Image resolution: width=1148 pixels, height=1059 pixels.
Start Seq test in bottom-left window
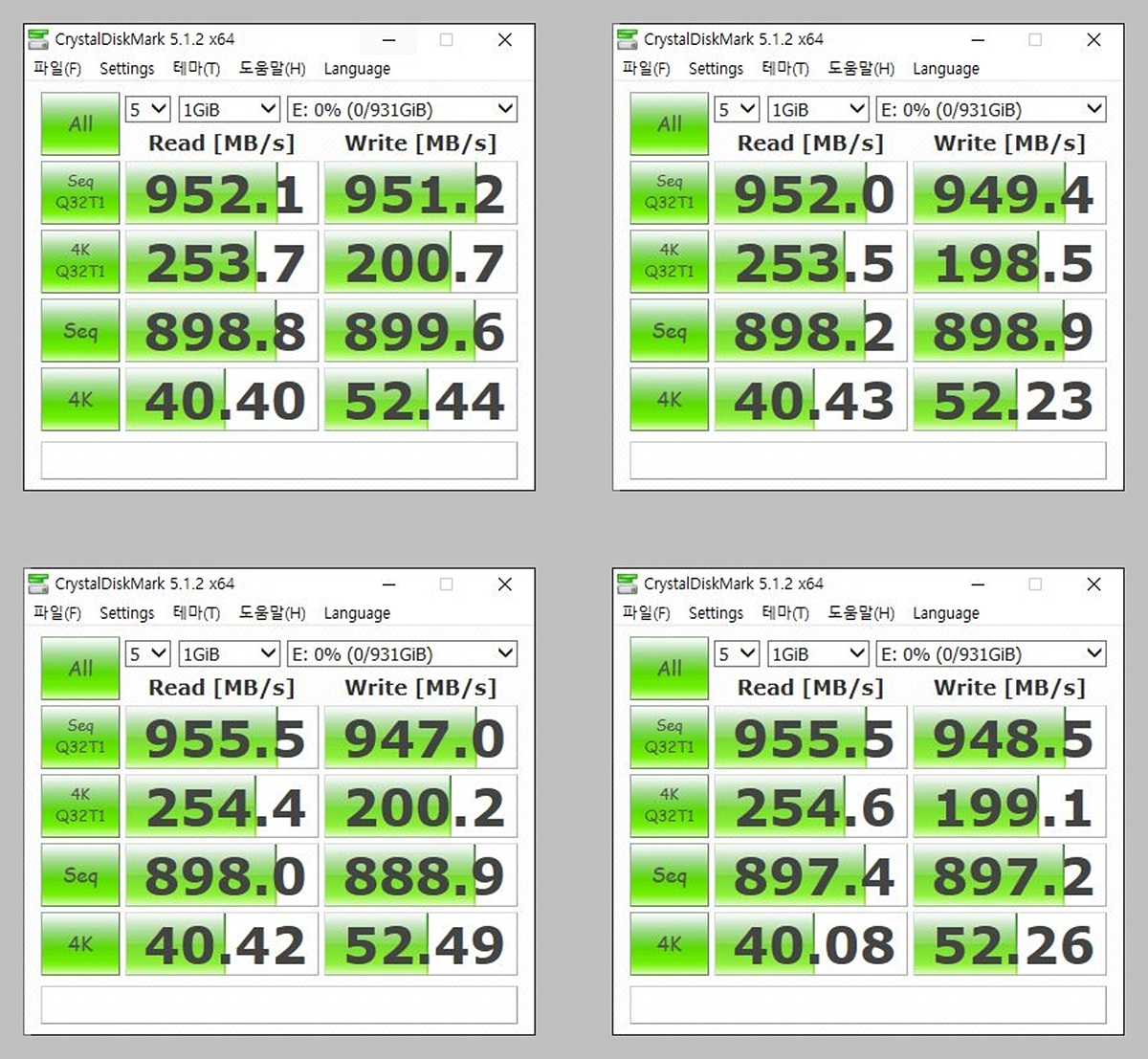(x=80, y=874)
